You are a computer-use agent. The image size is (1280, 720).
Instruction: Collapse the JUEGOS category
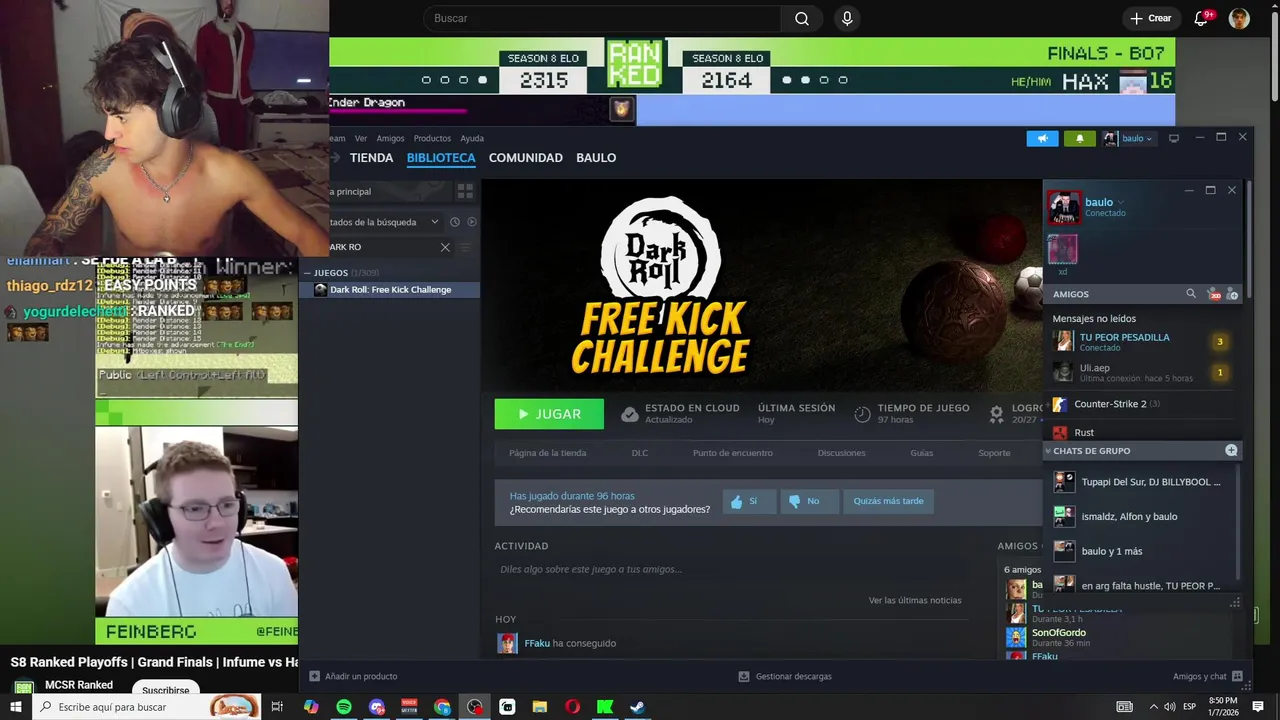(307, 273)
